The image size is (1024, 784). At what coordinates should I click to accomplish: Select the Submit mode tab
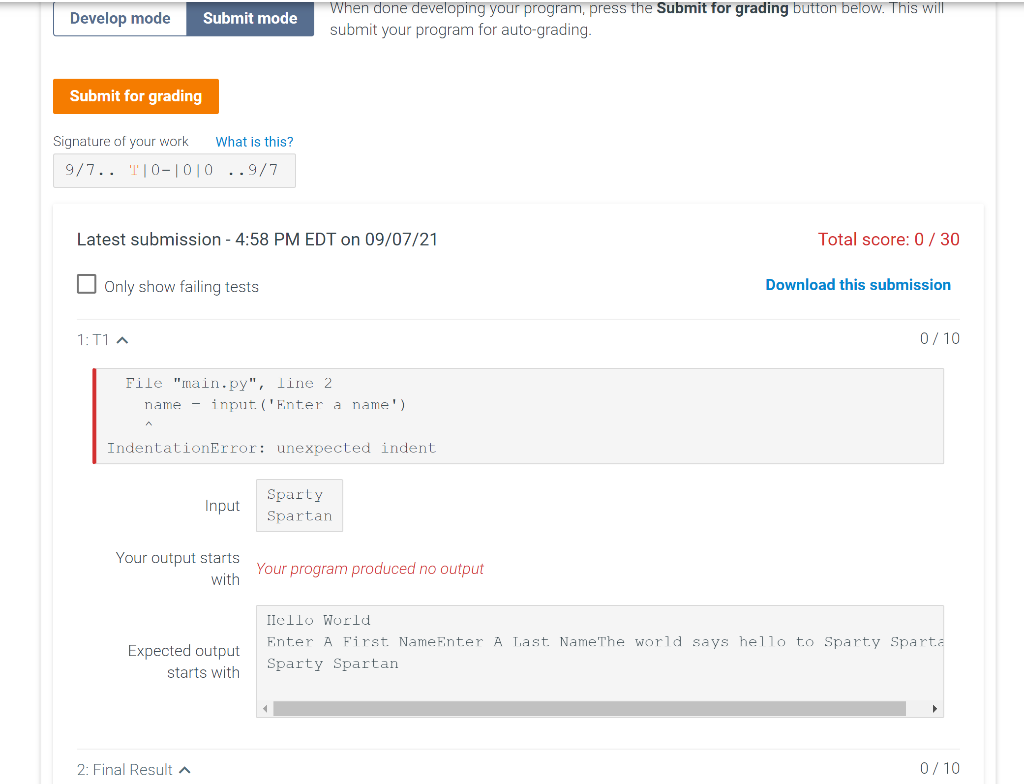[x=250, y=18]
